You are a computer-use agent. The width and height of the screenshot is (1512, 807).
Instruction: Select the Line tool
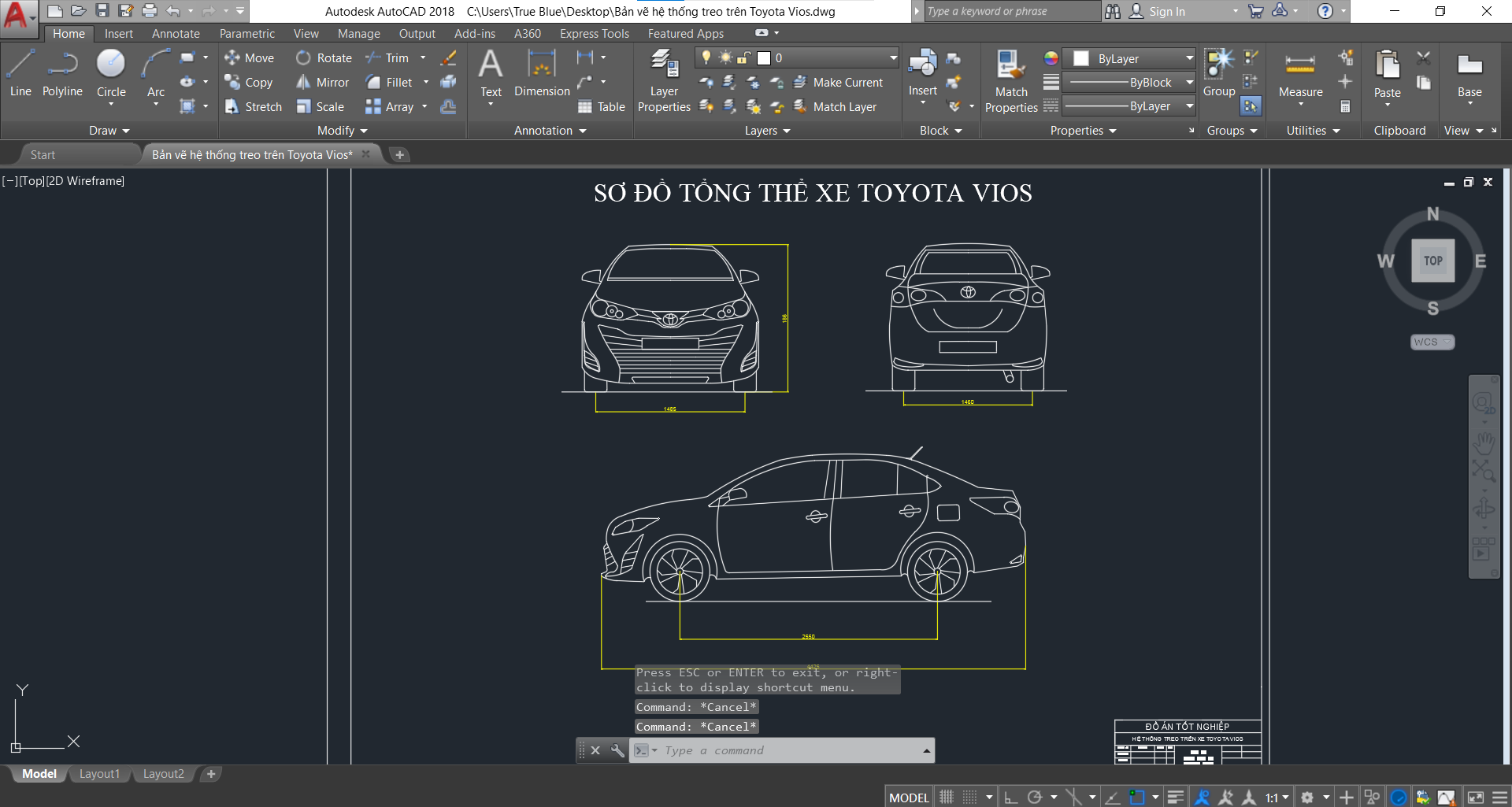click(20, 72)
